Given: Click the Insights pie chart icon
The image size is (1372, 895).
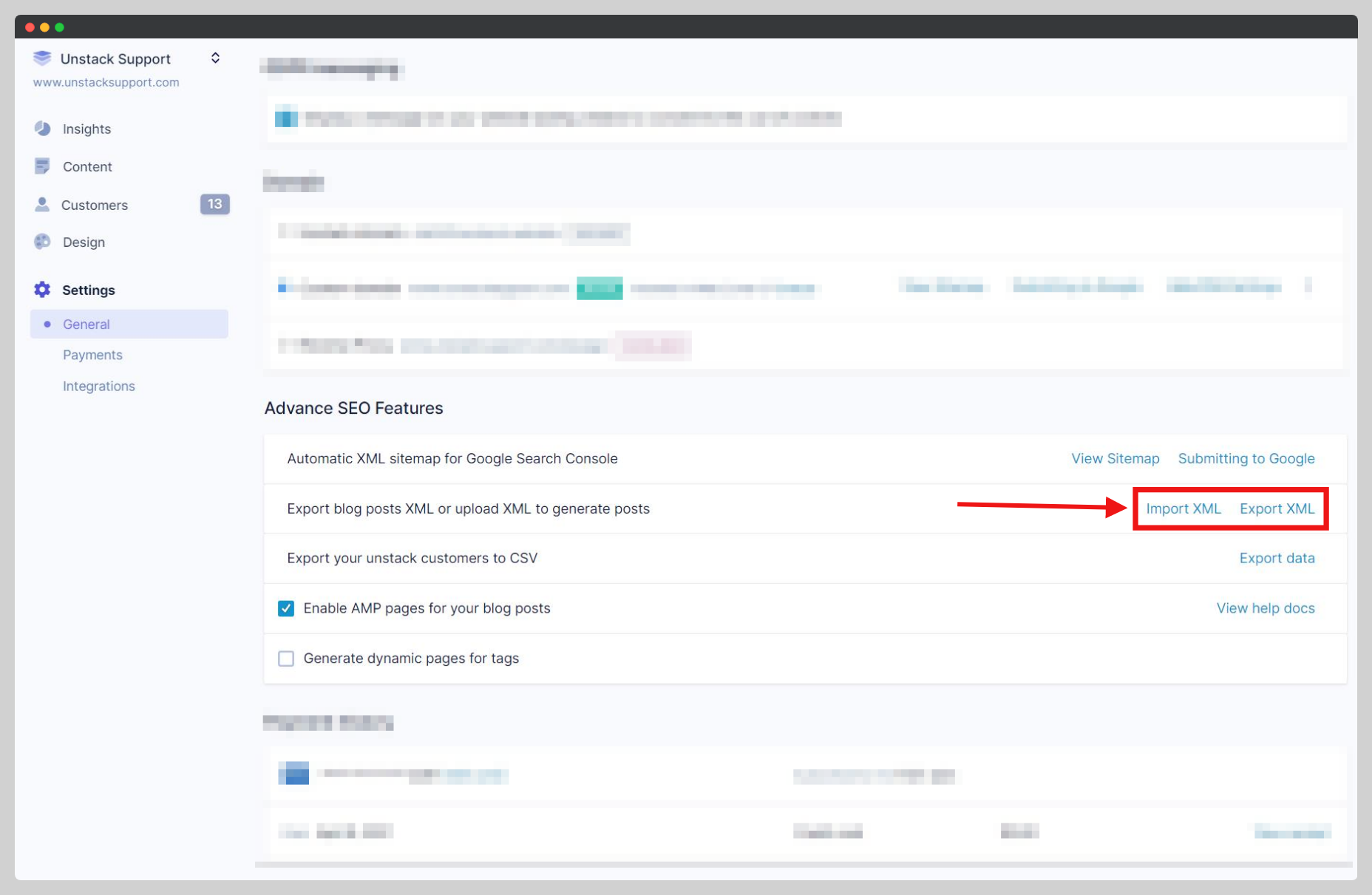Looking at the screenshot, I should coord(42,129).
